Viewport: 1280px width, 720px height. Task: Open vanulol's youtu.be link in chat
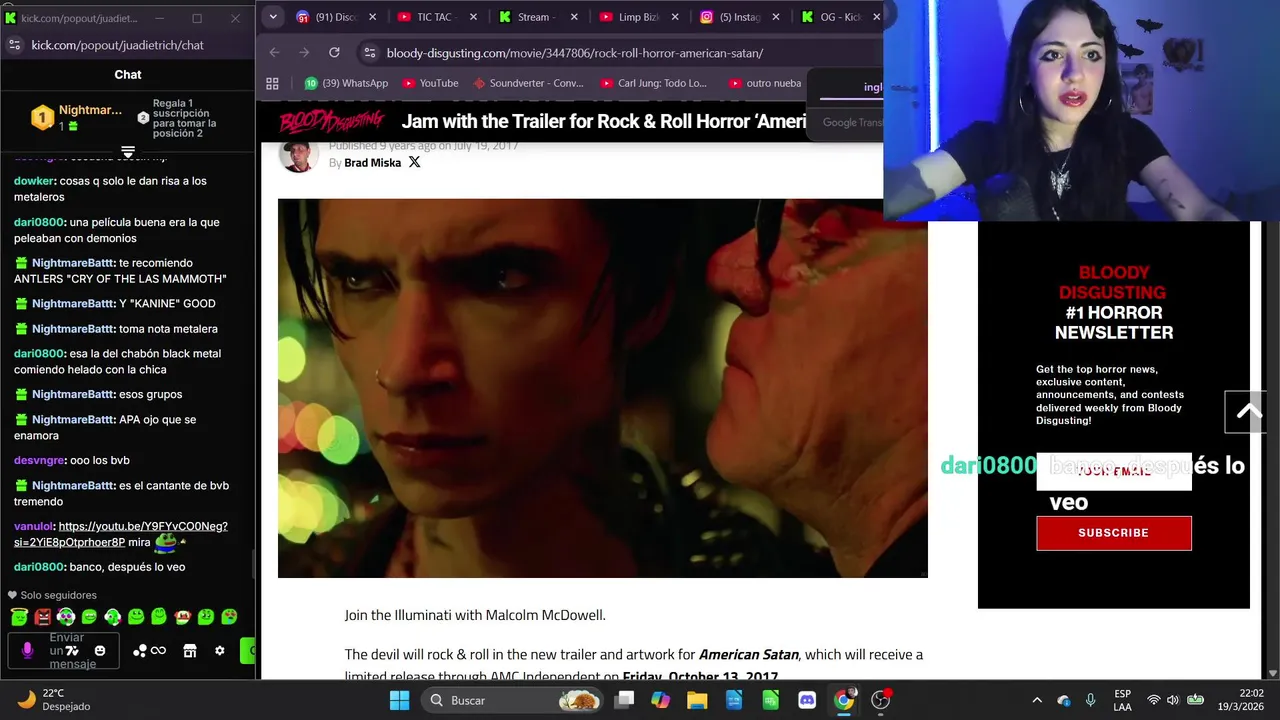click(121, 534)
